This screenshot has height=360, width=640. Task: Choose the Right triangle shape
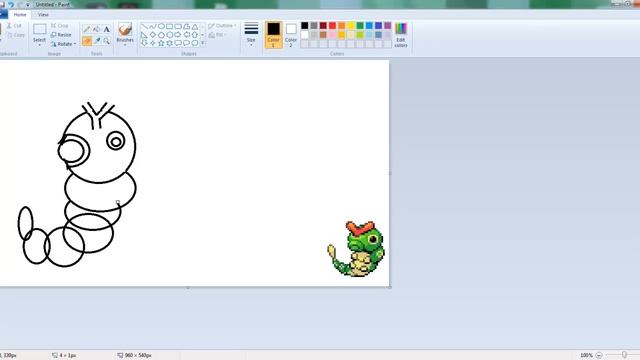coord(144,35)
